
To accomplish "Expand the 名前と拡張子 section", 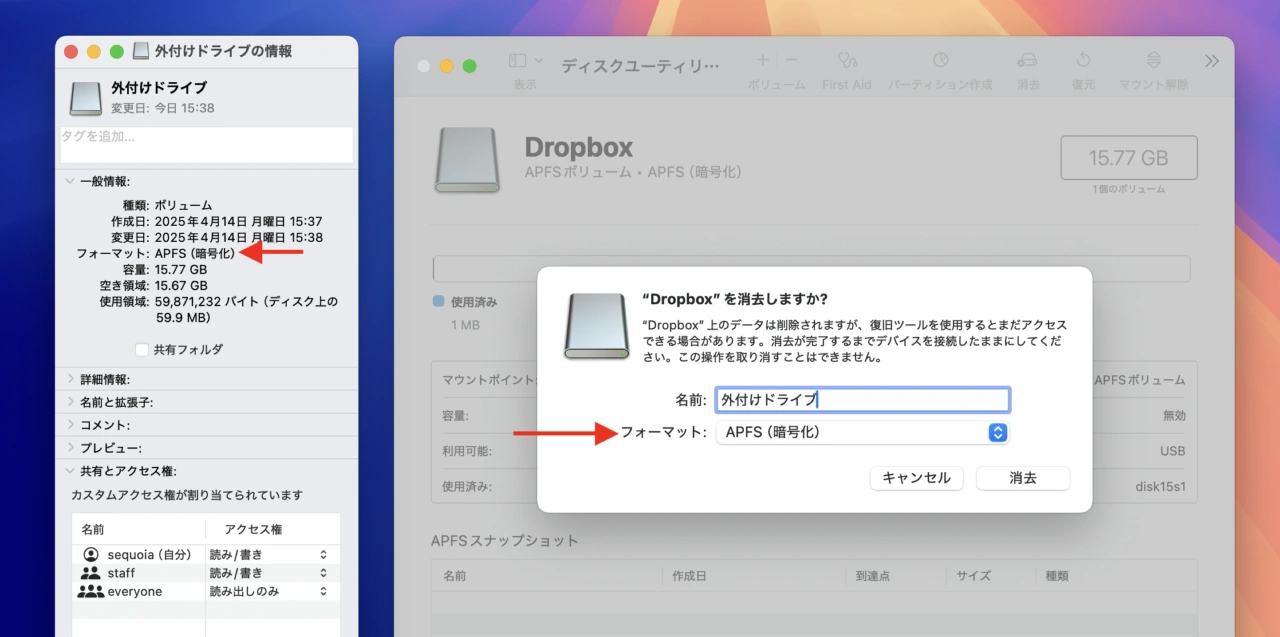I will point(70,403).
